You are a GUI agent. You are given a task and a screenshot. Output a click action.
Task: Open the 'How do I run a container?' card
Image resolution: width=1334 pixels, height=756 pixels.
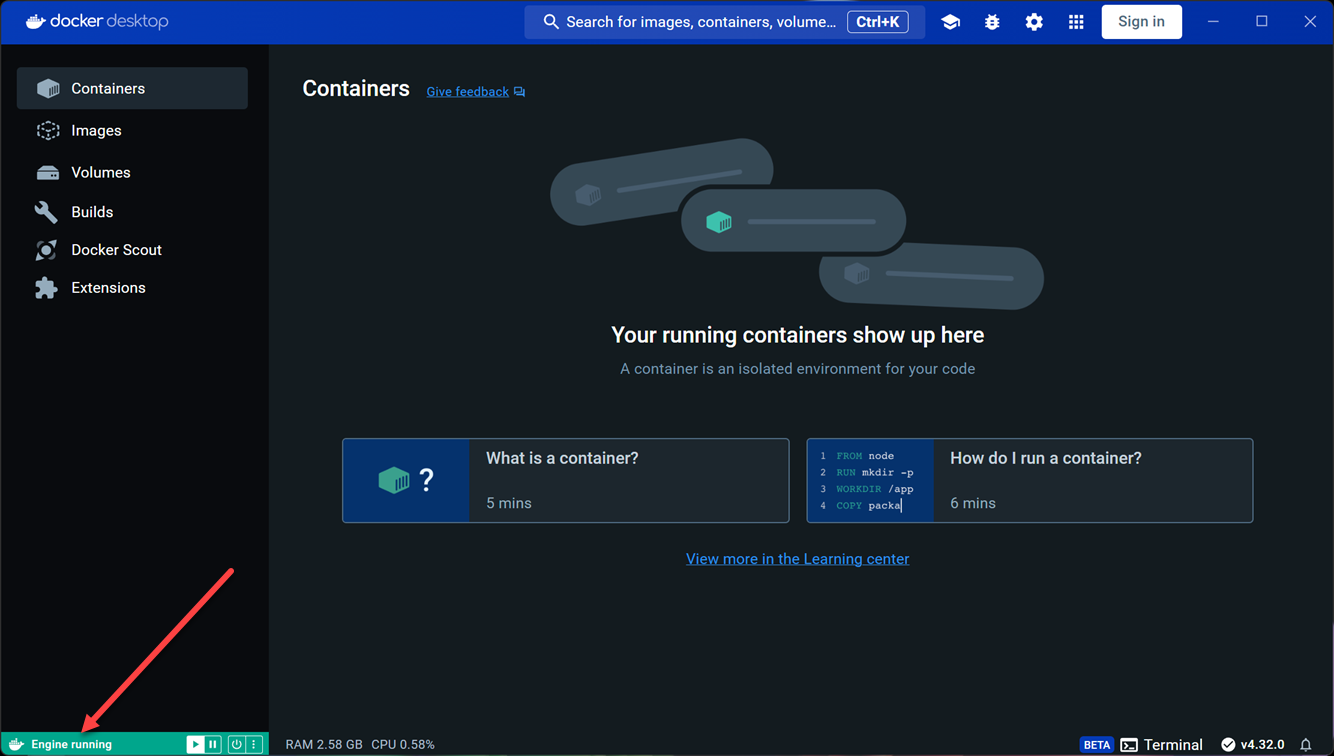click(1030, 480)
